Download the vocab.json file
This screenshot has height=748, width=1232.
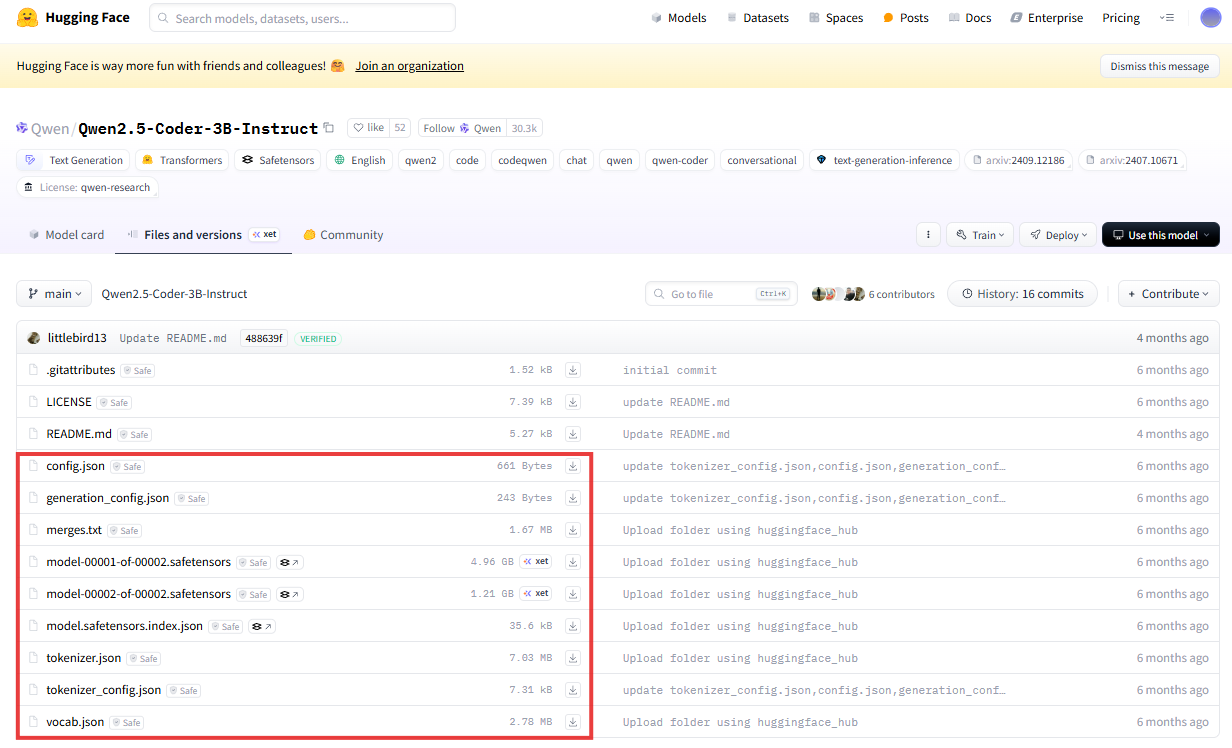pyautogui.click(x=573, y=722)
